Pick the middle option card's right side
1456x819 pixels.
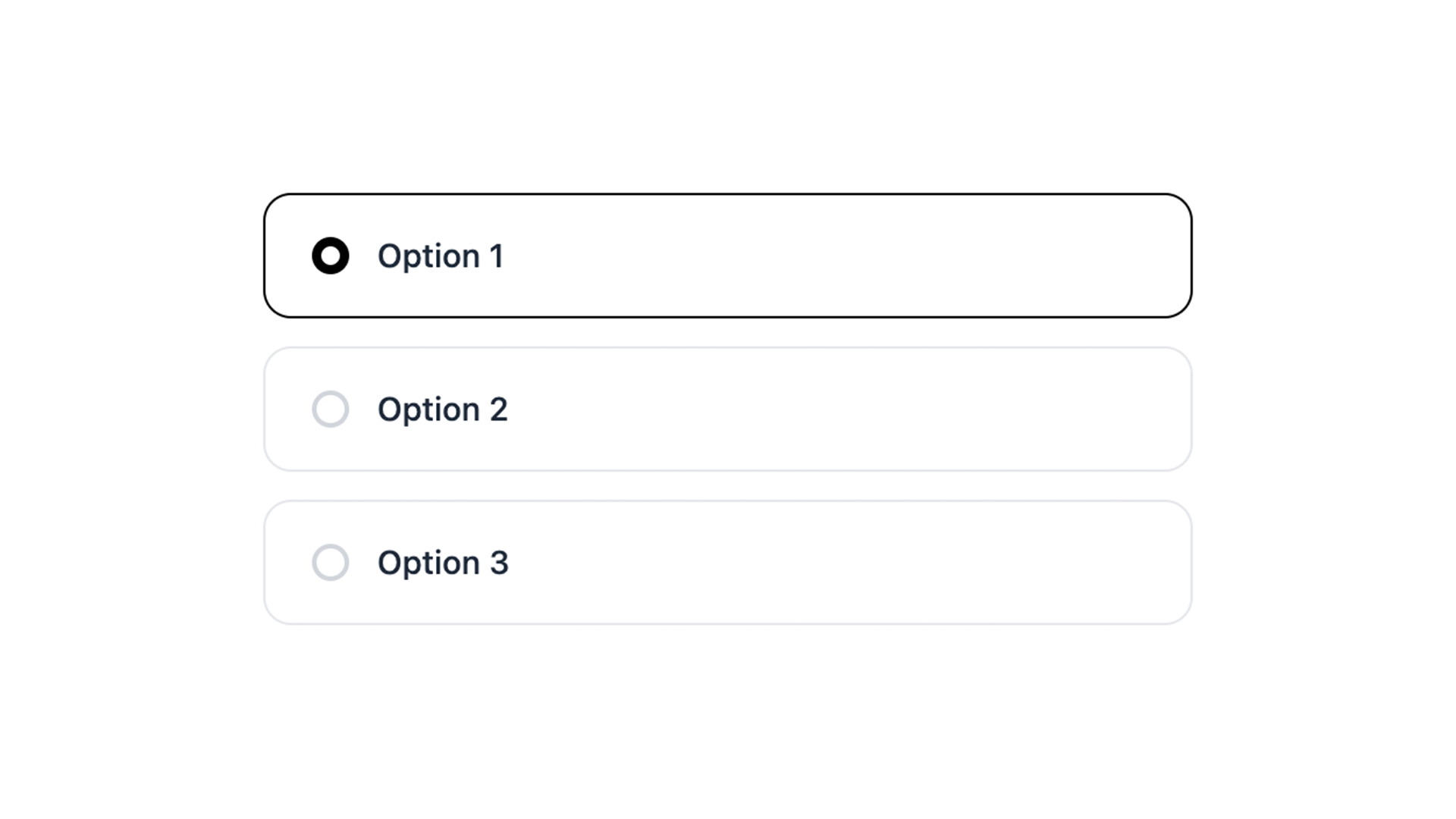[1100, 409]
